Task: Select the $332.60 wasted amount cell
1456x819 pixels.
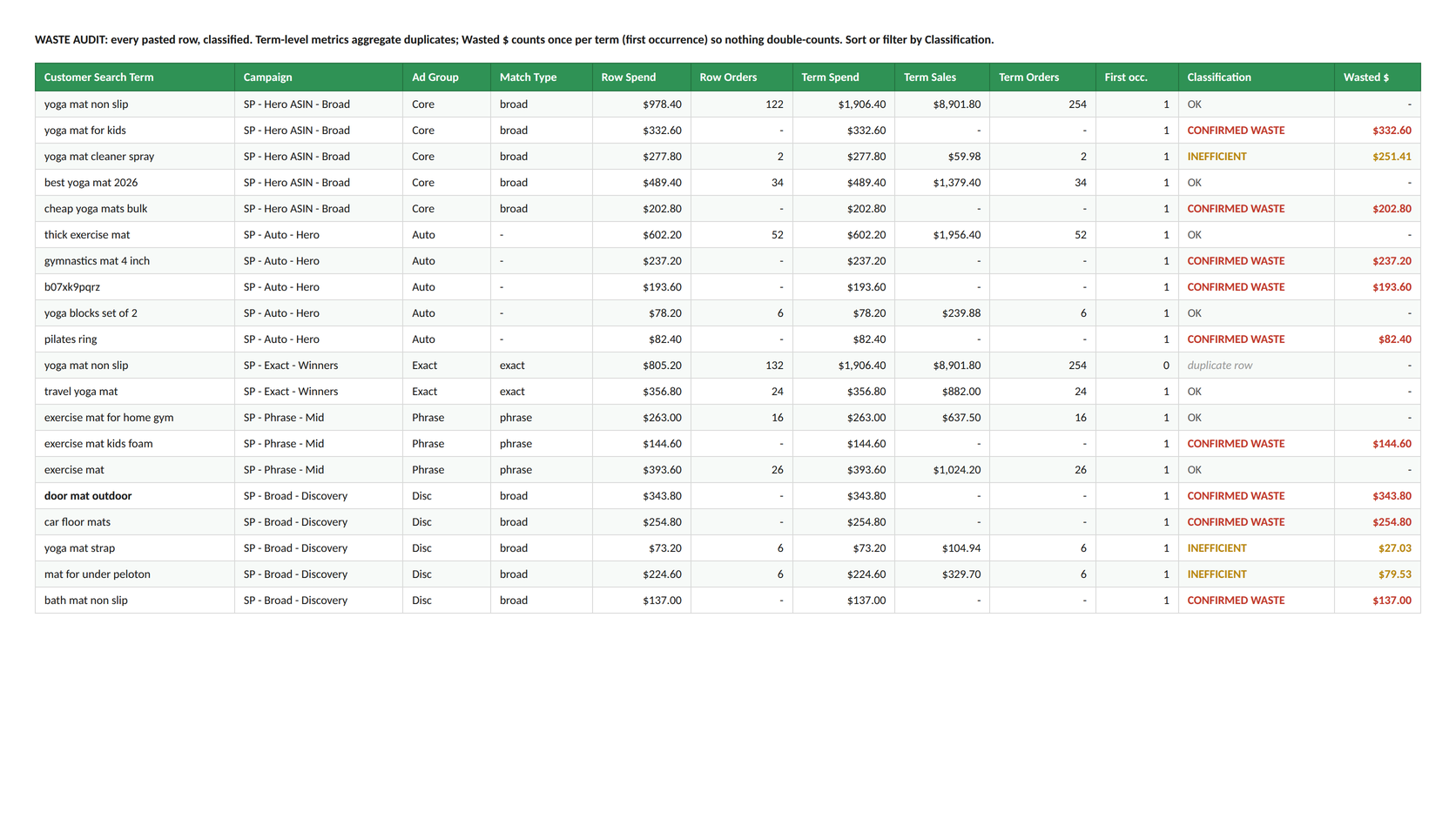Action: point(1378,131)
